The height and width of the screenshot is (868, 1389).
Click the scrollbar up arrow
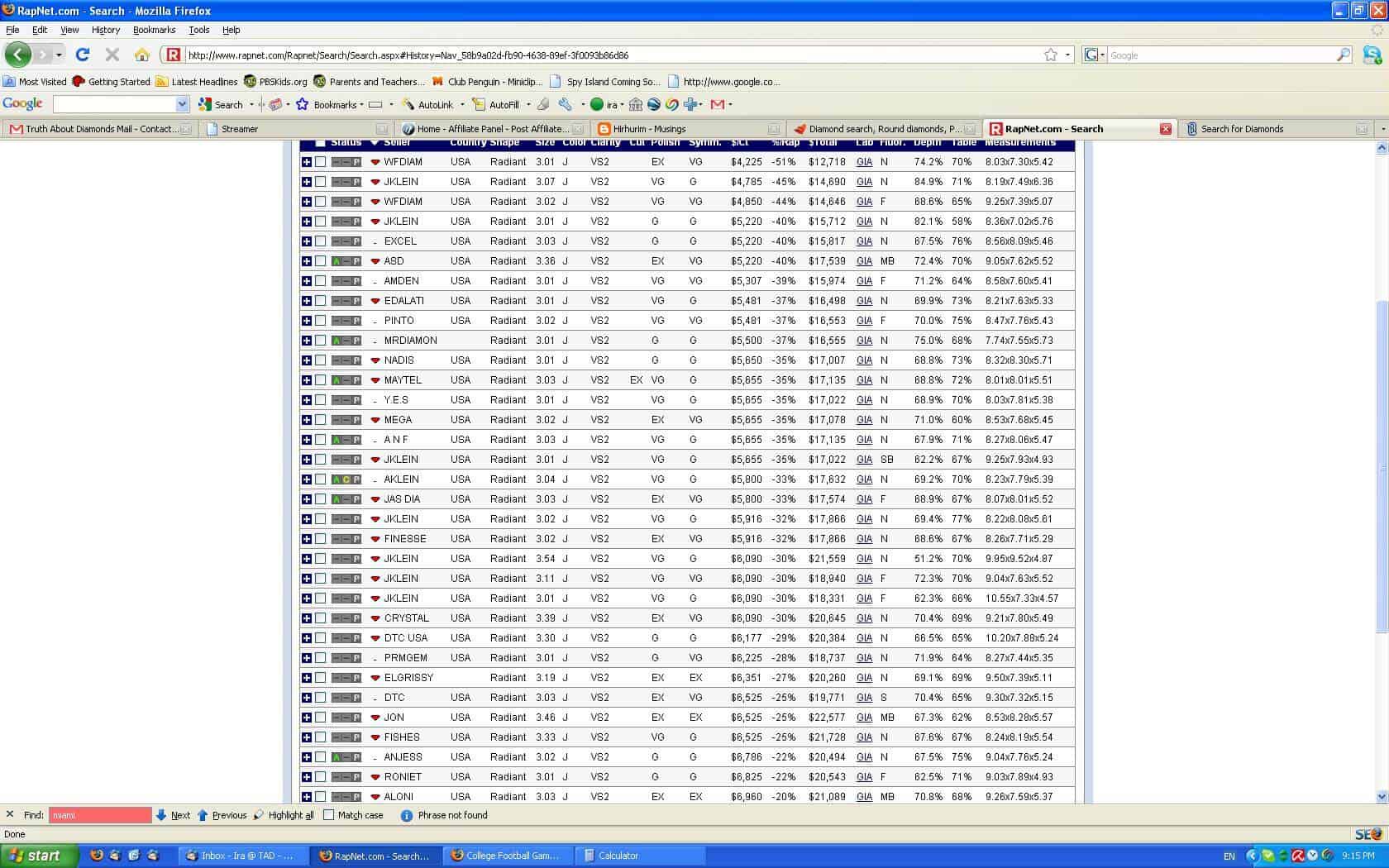[x=1382, y=148]
